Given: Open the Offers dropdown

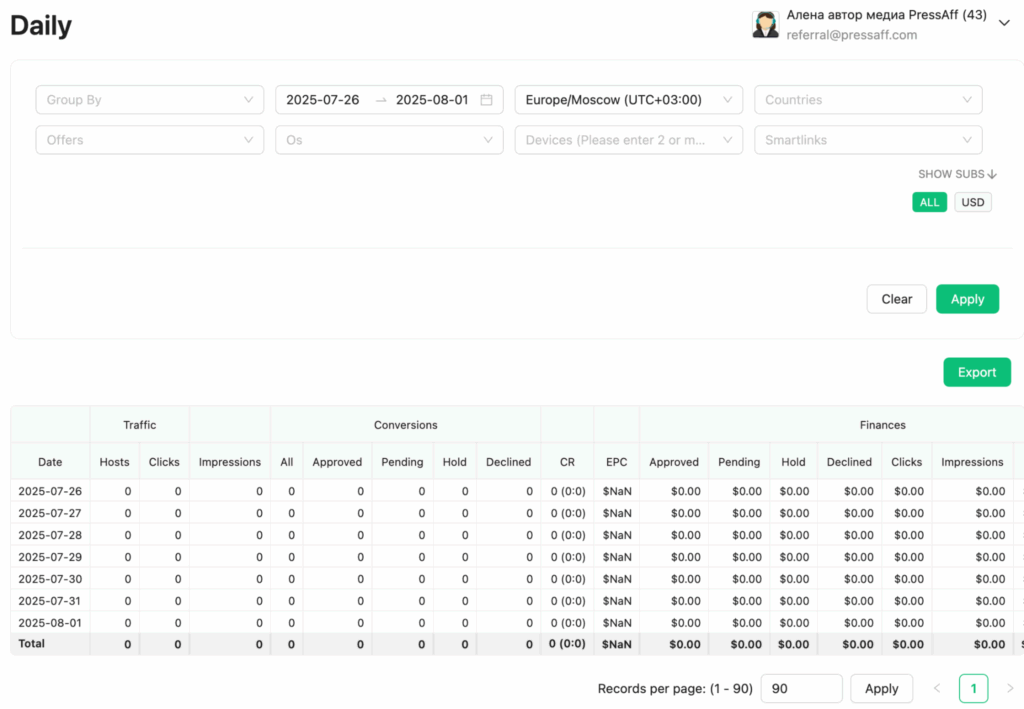Looking at the screenshot, I should point(149,140).
